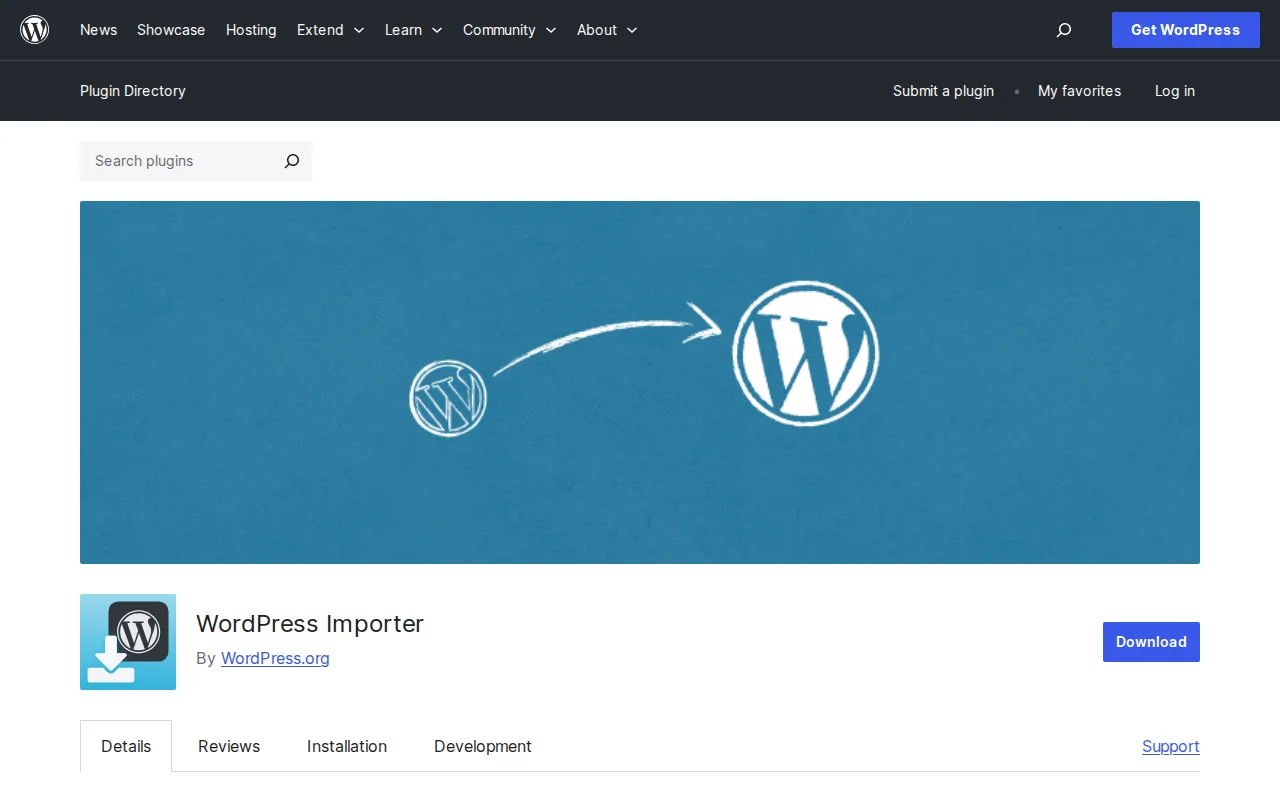
Task: Select the WordPress Importer plugin icon
Action: [127, 642]
